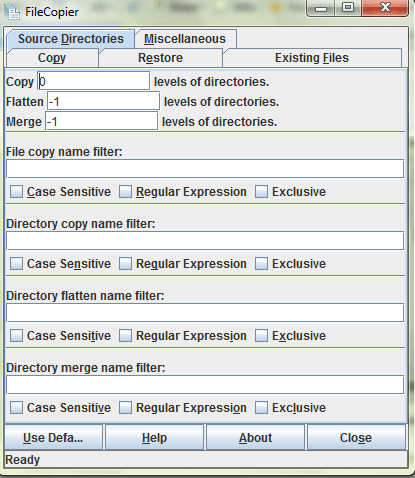Viewport: 415px width, 478px height.
Task: Click the Flatten levels input field
Action: click(x=103, y=101)
